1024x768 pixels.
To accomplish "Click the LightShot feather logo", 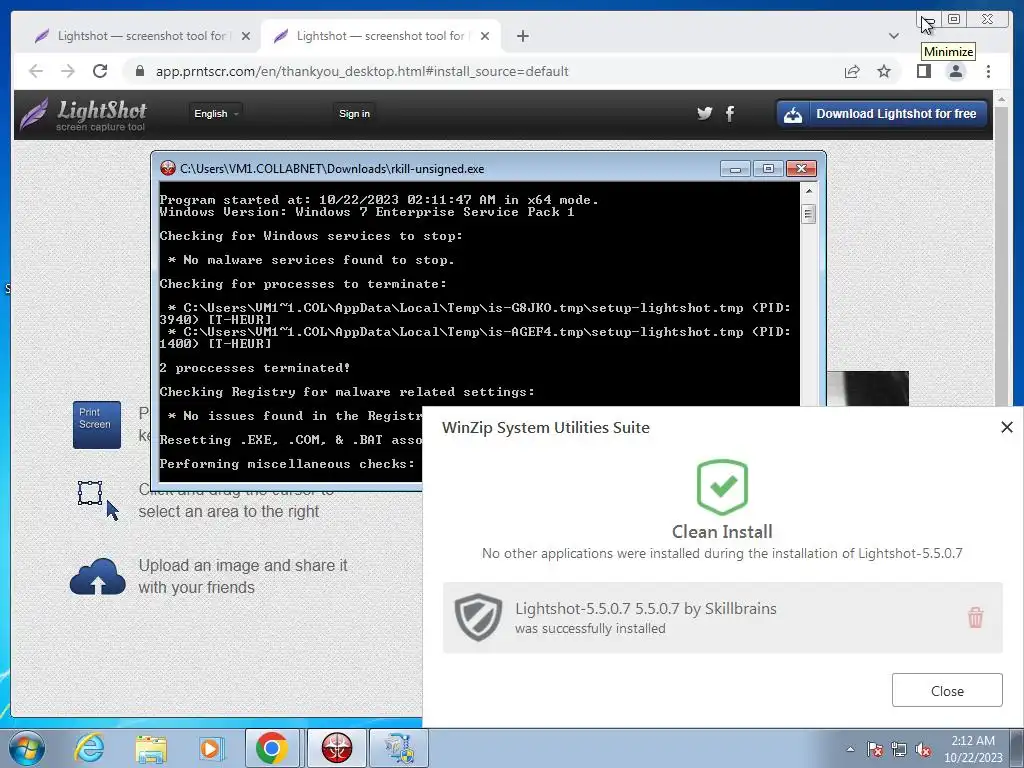I will 34,114.
